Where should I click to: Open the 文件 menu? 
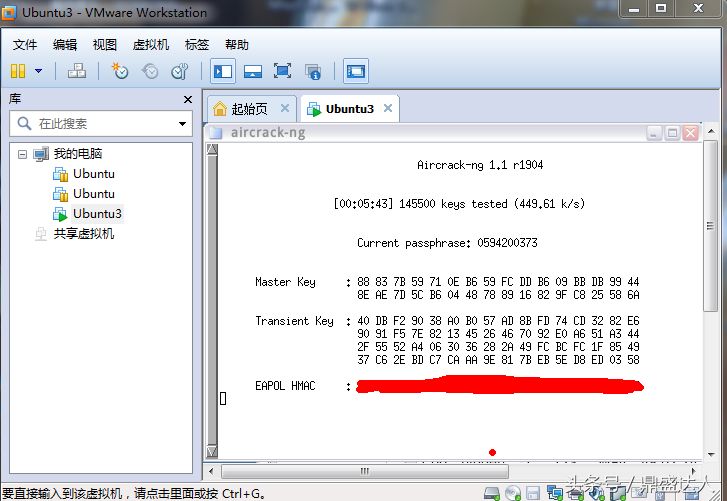click(x=25, y=44)
